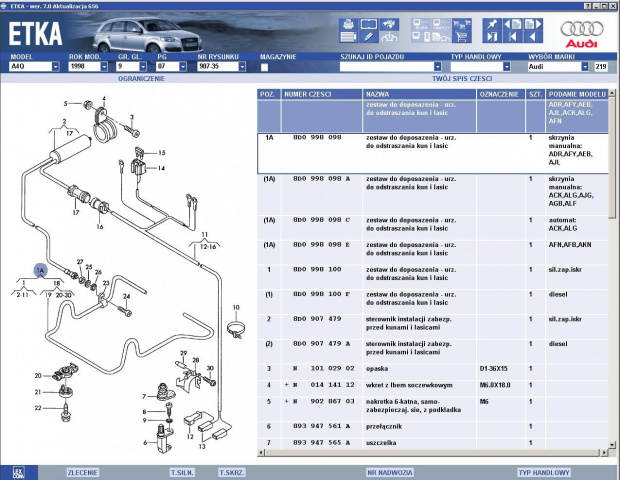This screenshot has height=480, width=620.
Task: Click TYP HANDLOWY button in bottom bar
Action: (544, 472)
